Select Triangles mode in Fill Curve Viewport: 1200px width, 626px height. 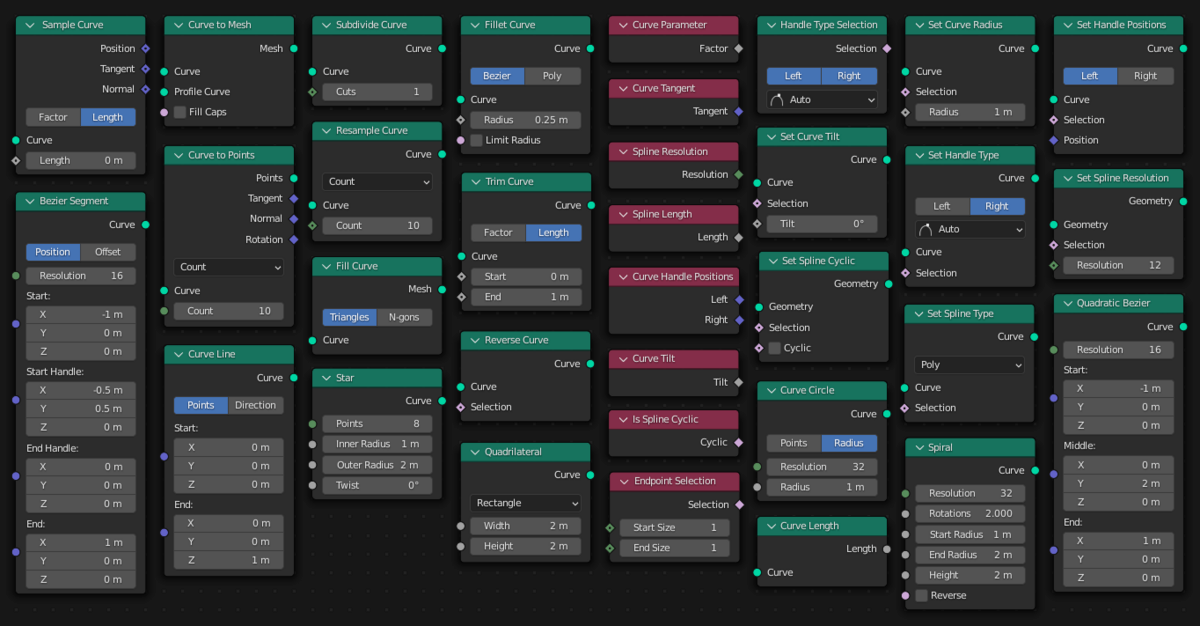tap(350, 317)
